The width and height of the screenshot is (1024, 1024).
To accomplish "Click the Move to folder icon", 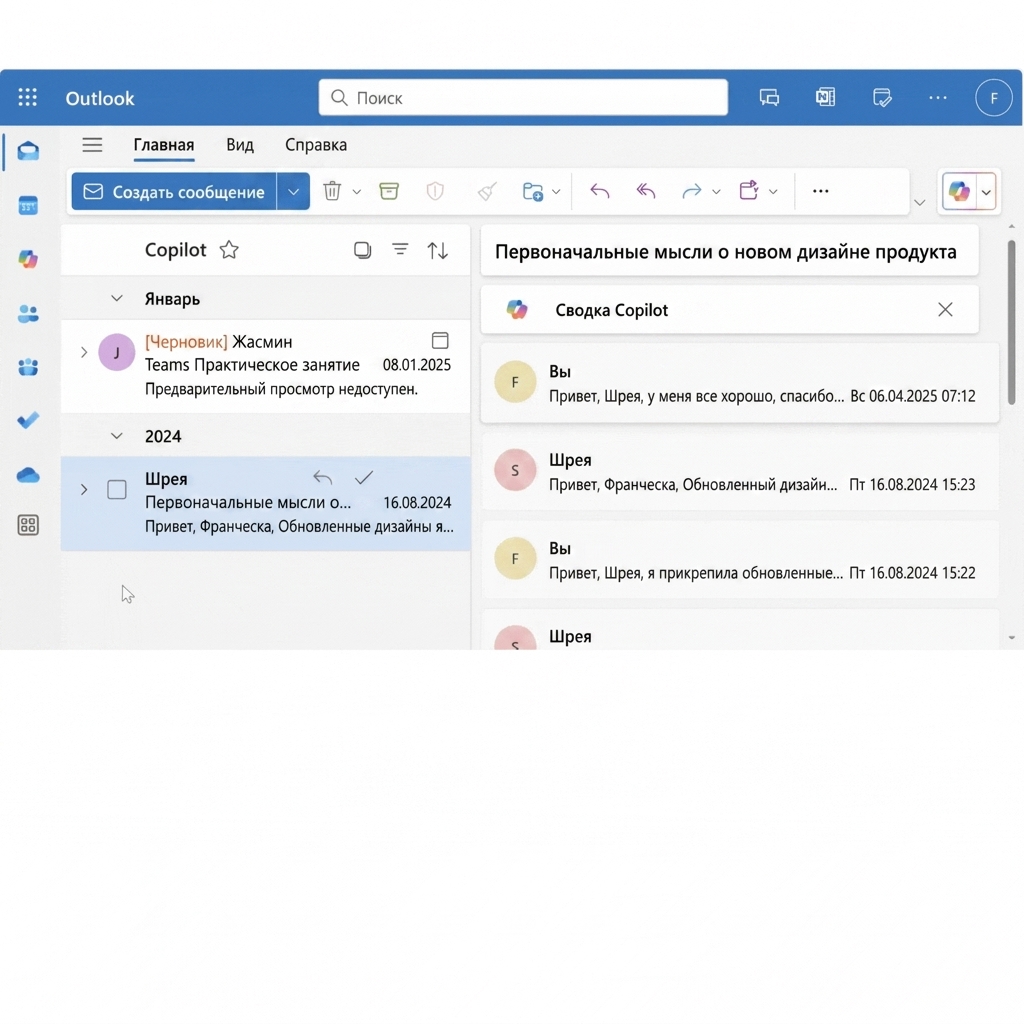I will click(533, 191).
